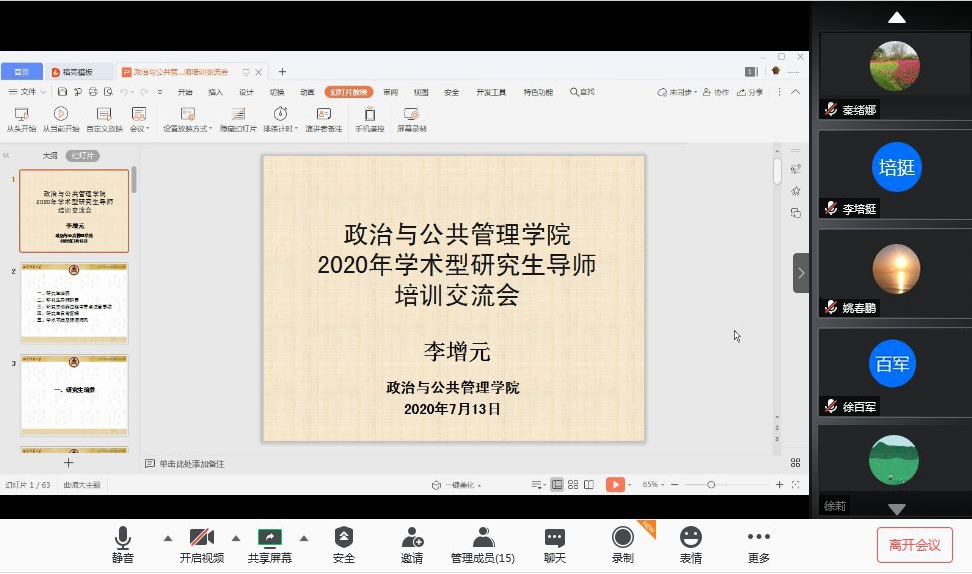This screenshot has width=972, height=574.
Task: Click the 邀请 invite icon
Action: pyautogui.click(x=412, y=538)
